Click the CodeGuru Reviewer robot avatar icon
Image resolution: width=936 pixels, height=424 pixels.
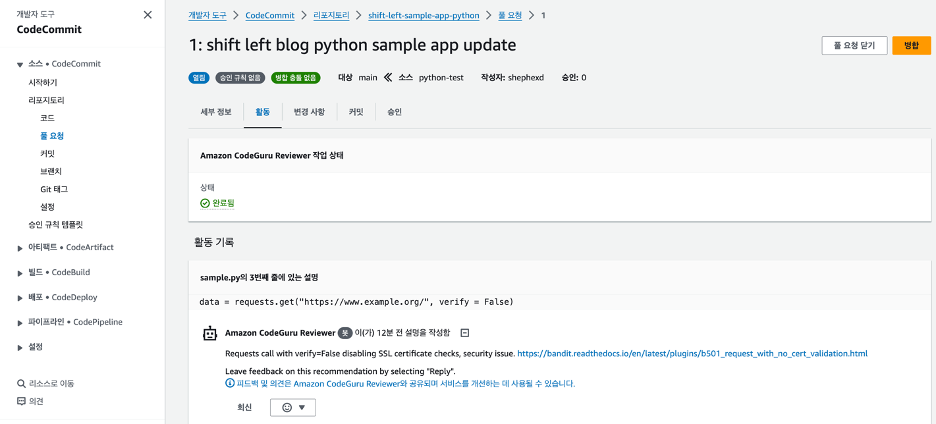pyautogui.click(x=209, y=334)
